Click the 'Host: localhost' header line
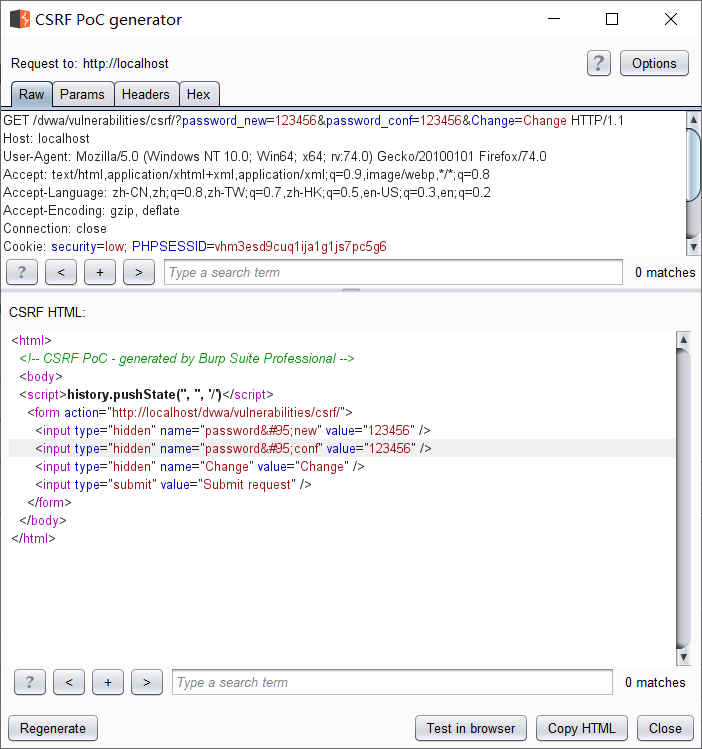This screenshot has height=749, width=702. coord(46,139)
